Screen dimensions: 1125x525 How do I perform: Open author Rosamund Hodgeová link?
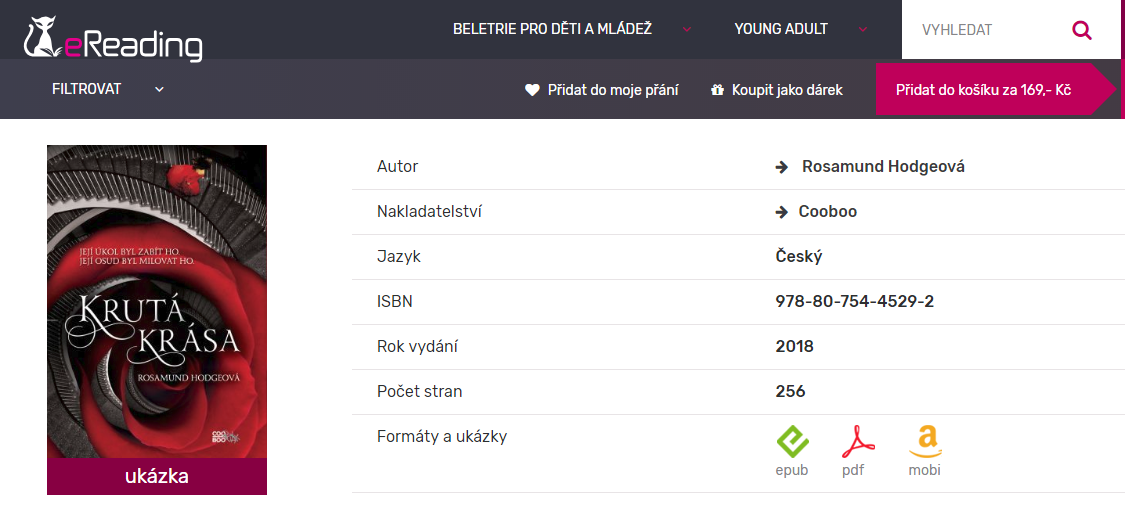pos(883,167)
